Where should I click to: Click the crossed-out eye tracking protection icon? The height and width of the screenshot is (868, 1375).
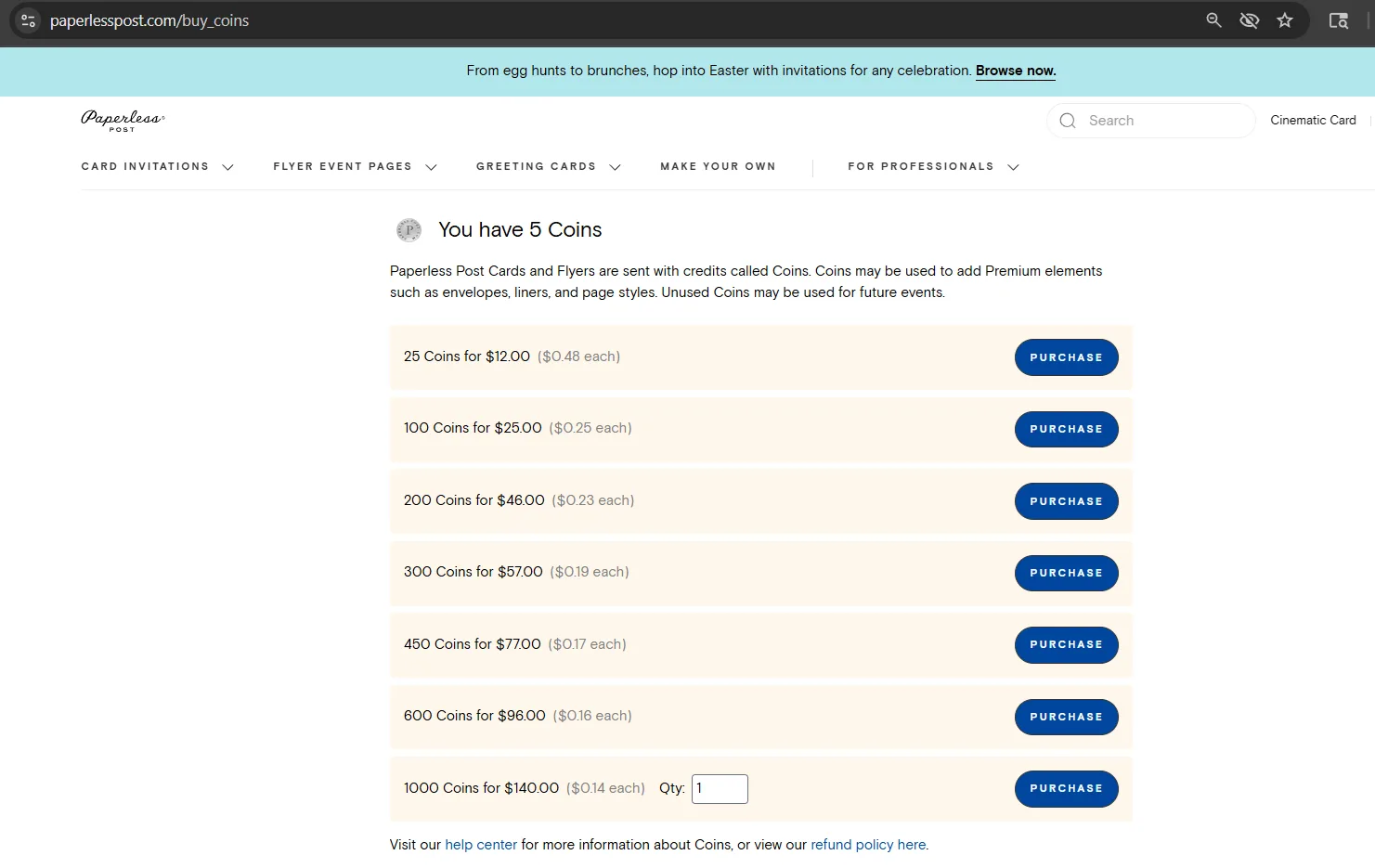(1250, 20)
